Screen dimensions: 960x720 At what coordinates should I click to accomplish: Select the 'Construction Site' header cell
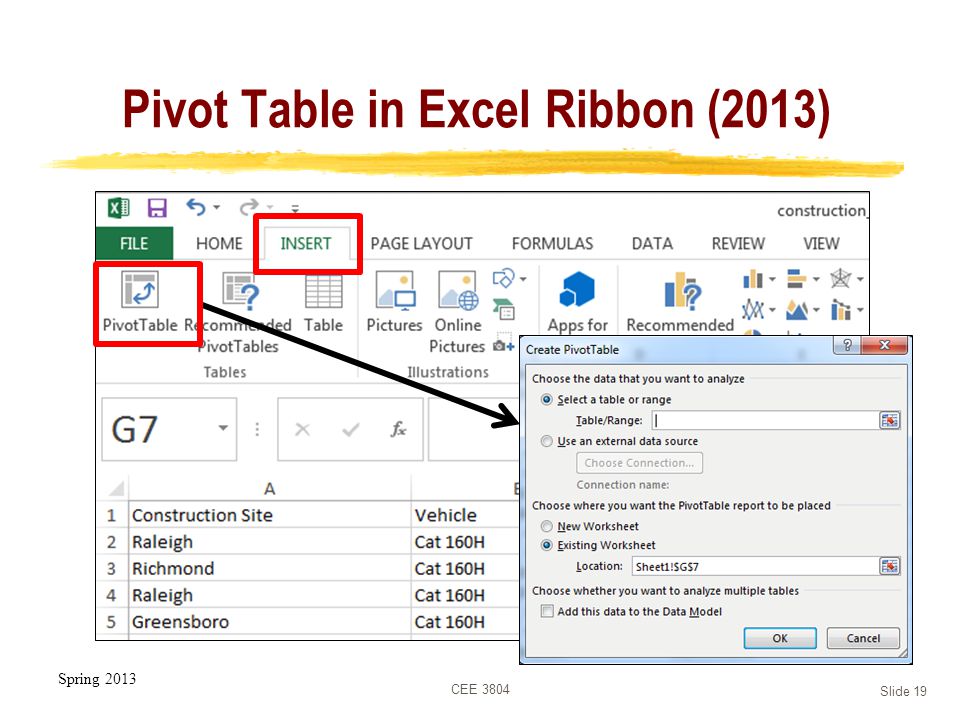click(x=269, y=515)
